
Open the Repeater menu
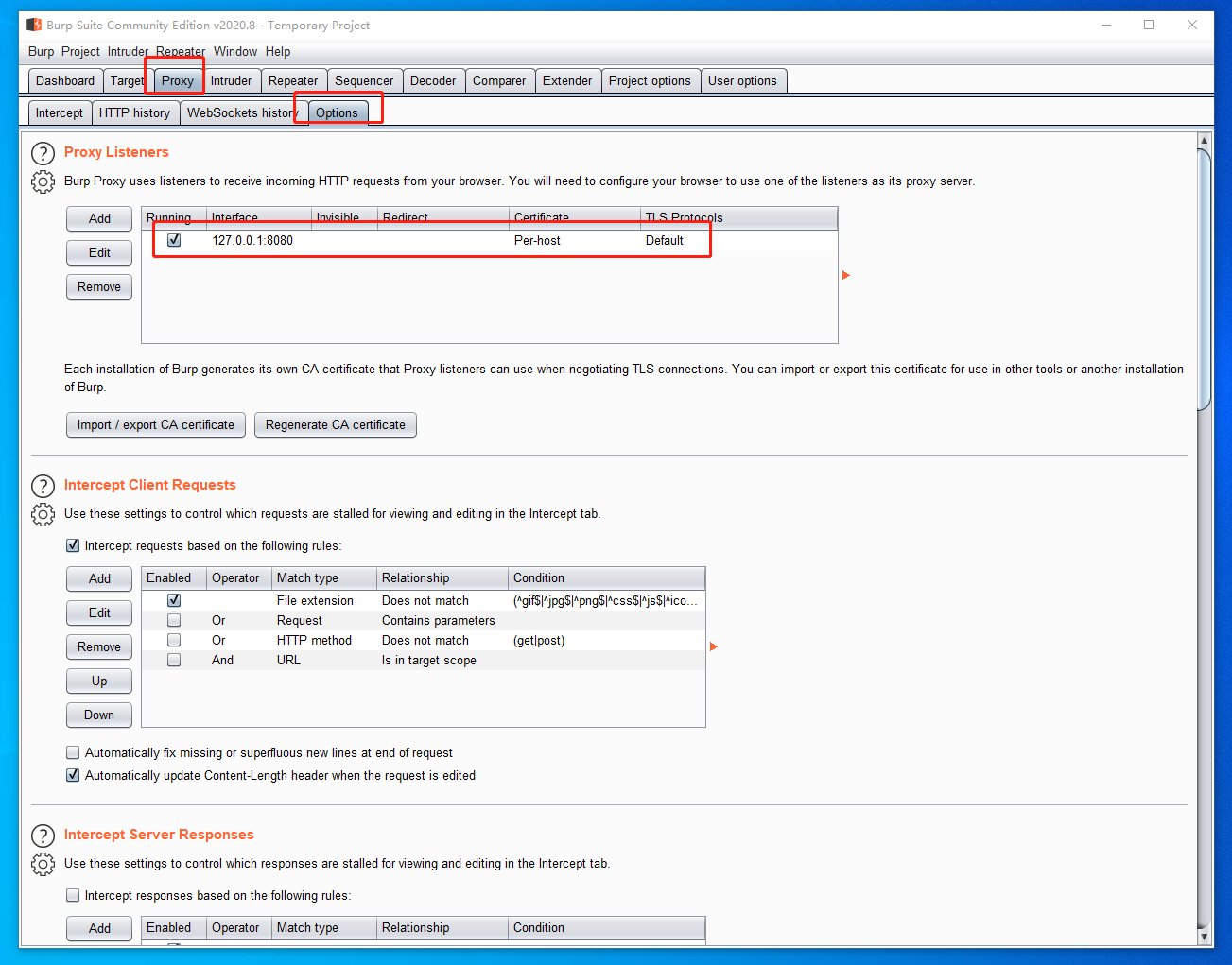[181, 51]
